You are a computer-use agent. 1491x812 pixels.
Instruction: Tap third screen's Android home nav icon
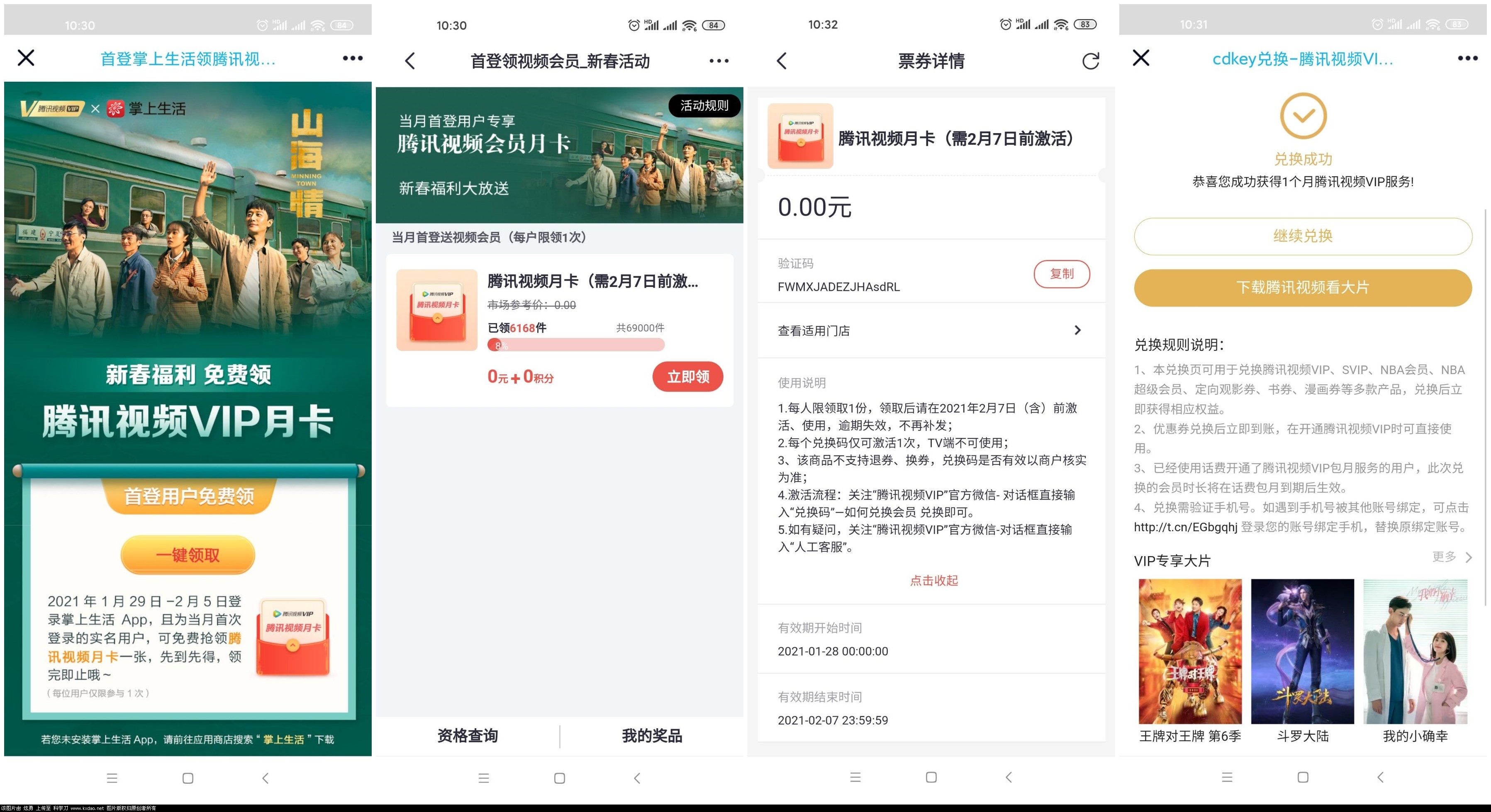(931, 777)
